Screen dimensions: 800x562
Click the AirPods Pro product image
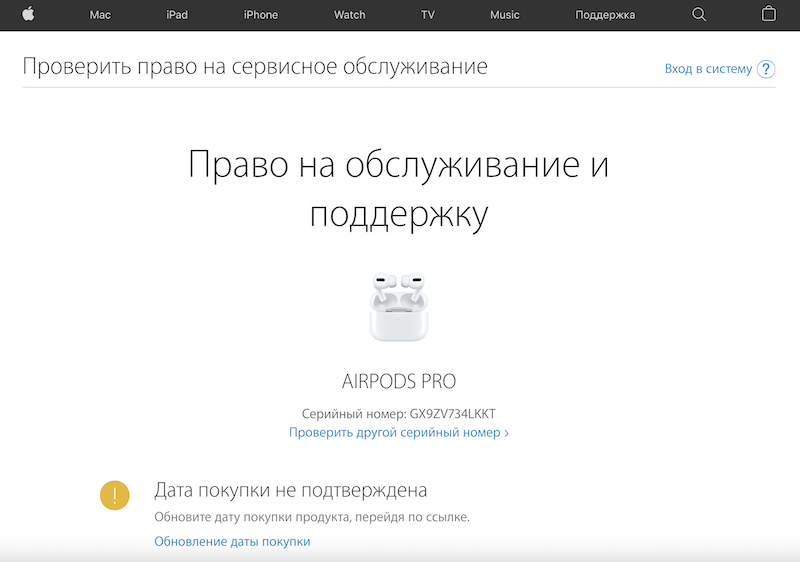[399, 306]
